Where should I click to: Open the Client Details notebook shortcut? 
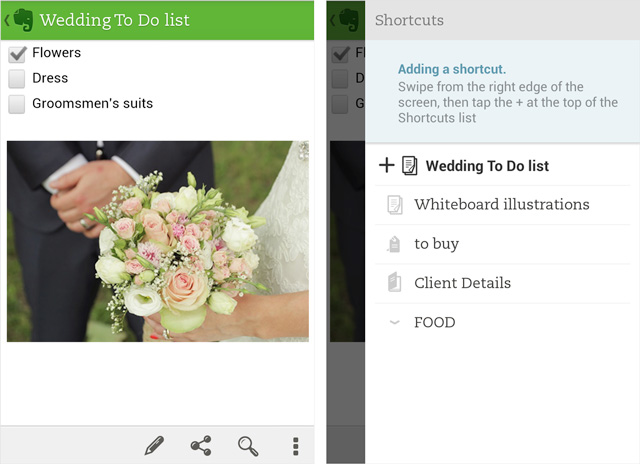(x=502, y=283)
